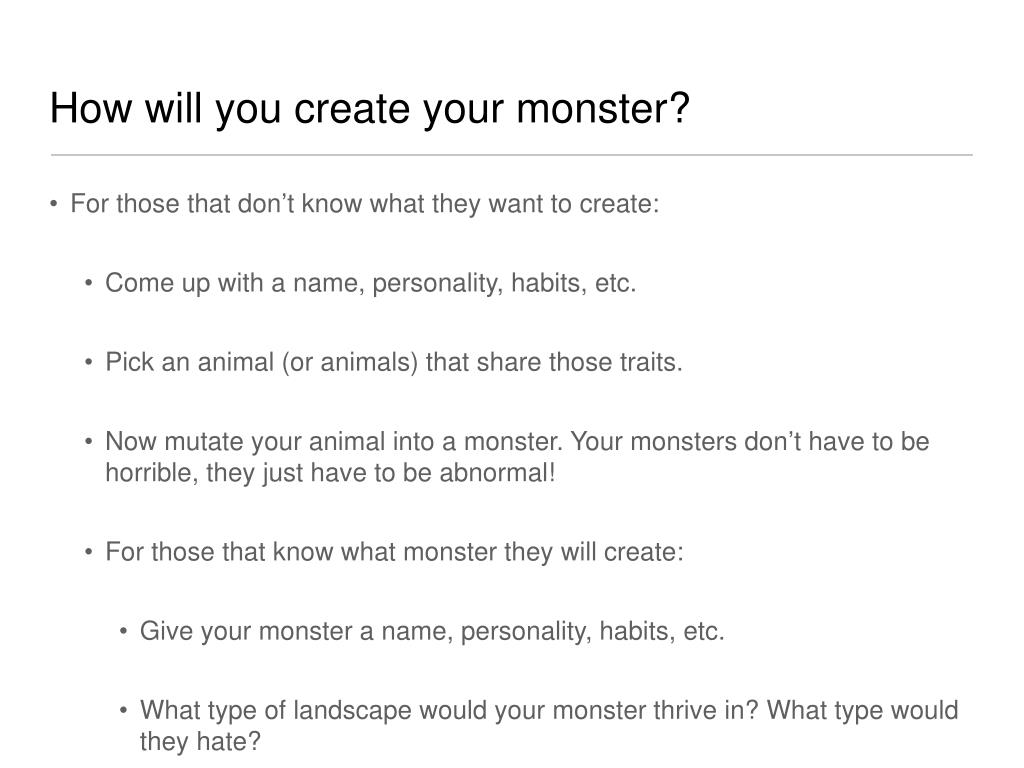This screenshot has height=768, width=1024.
Task: Click 'Give your monster a name, personality, habits, etc.'
Action: (x=432, y=632)
